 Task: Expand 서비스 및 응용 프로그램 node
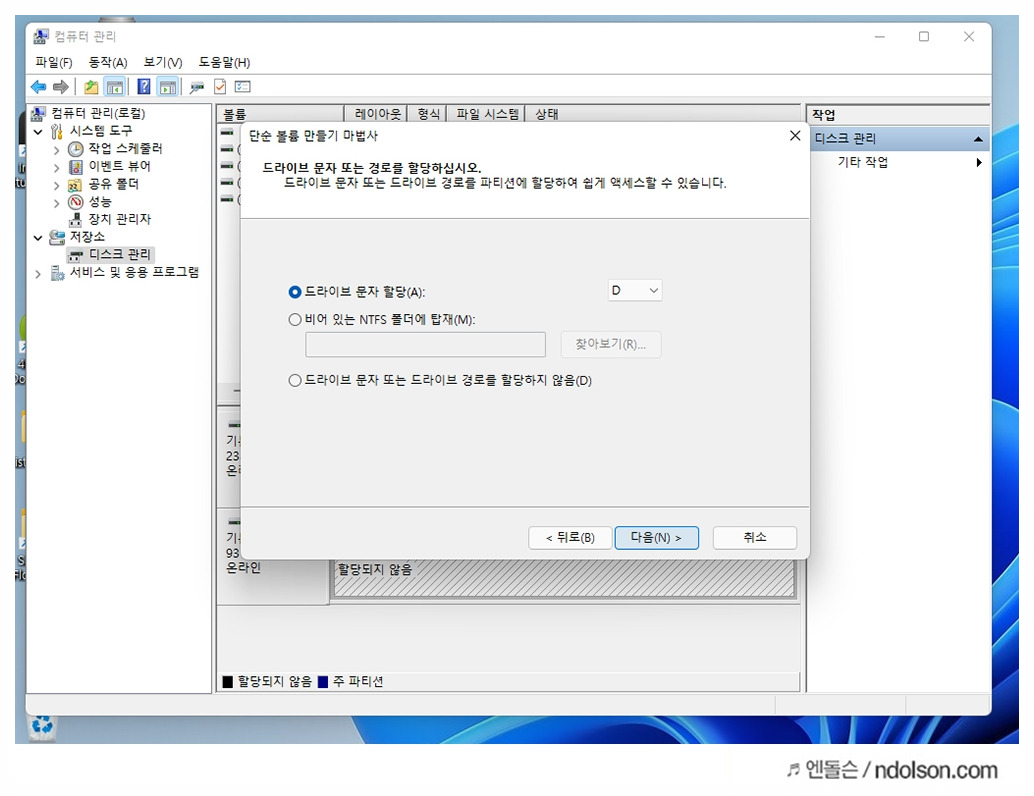38,273
